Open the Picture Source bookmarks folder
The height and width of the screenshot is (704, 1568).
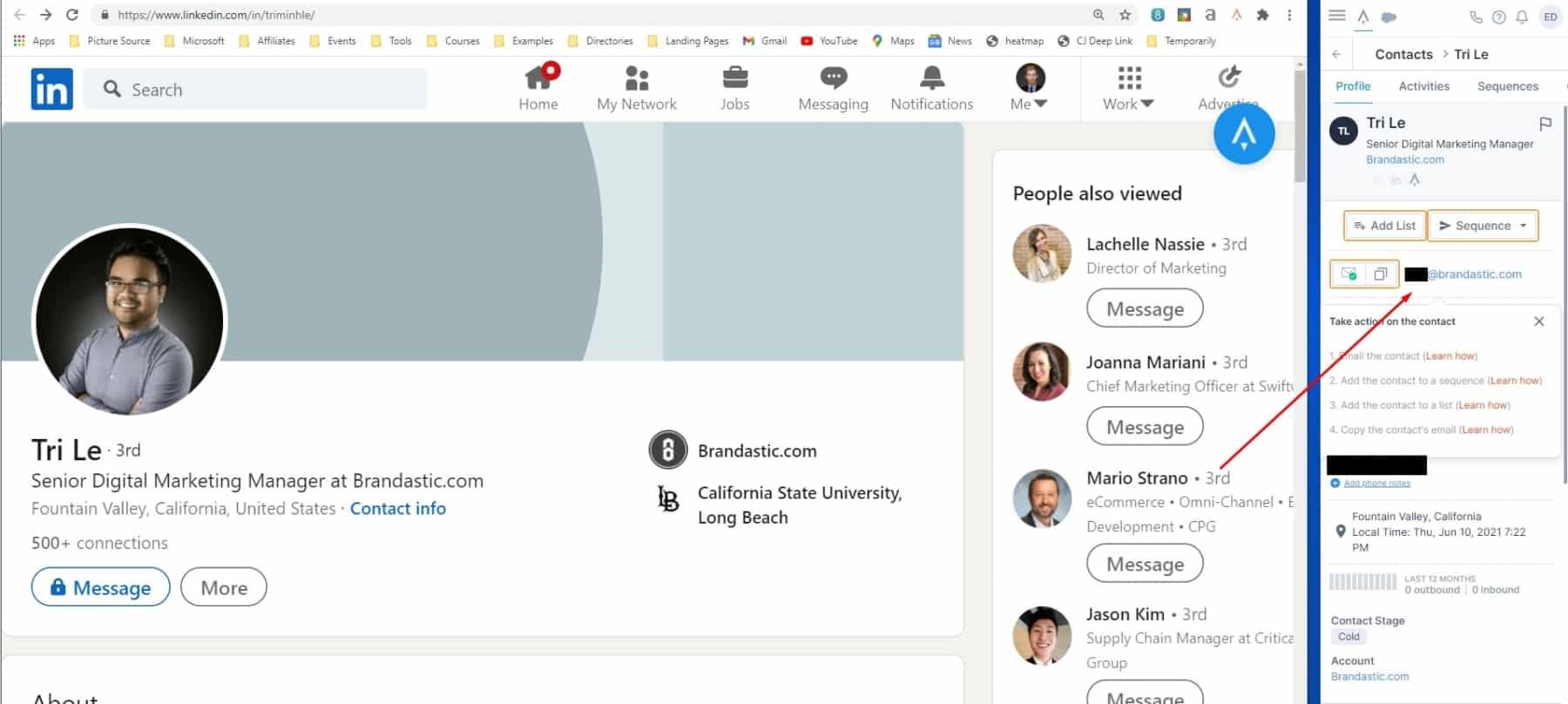[x=109, y=41]
